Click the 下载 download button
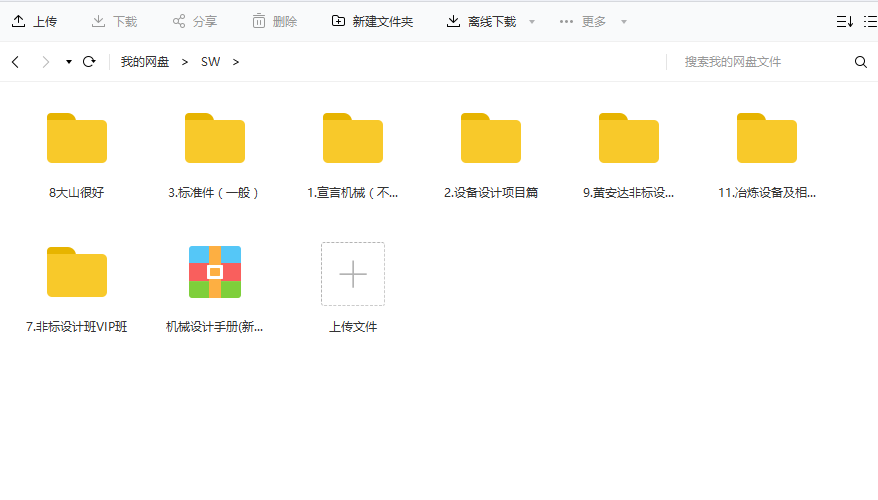The image size is (878, 500). [114, 21]
